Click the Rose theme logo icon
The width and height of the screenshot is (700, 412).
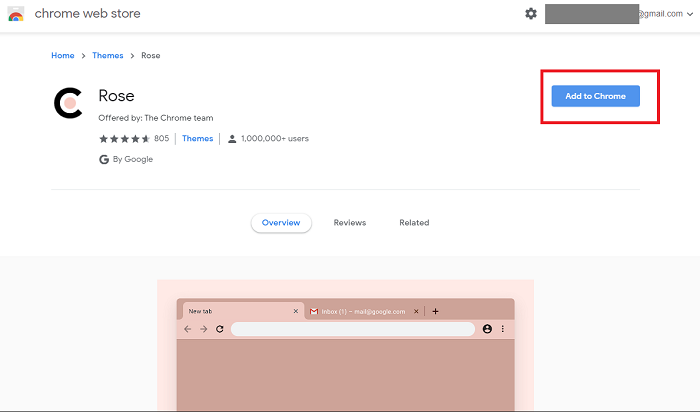tap(68, 103)
